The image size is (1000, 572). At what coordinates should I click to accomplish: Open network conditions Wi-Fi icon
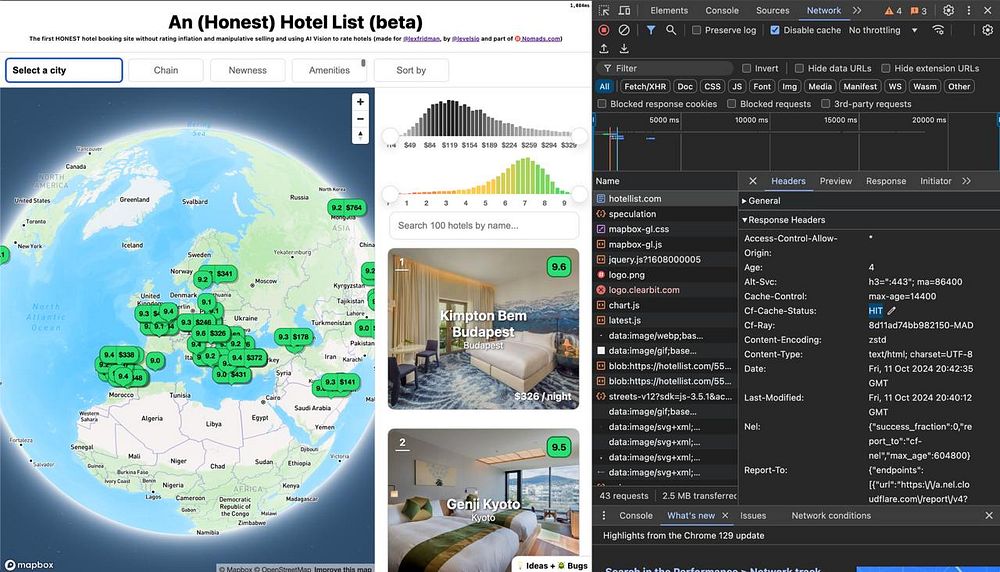[938, 30]
